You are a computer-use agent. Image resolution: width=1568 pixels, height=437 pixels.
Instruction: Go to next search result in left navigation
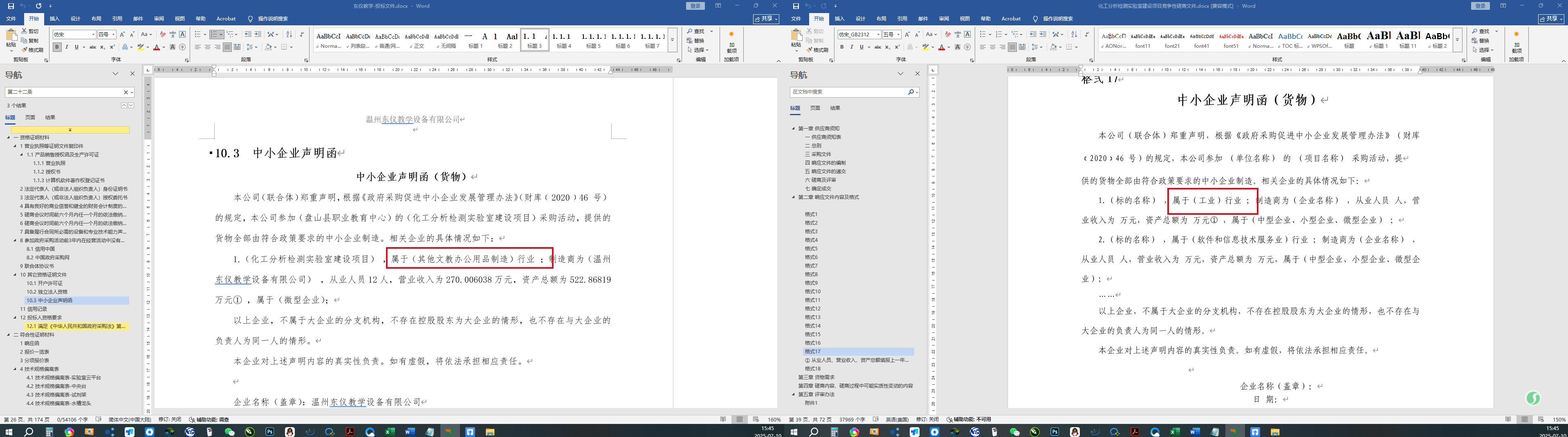click(131, 105)
